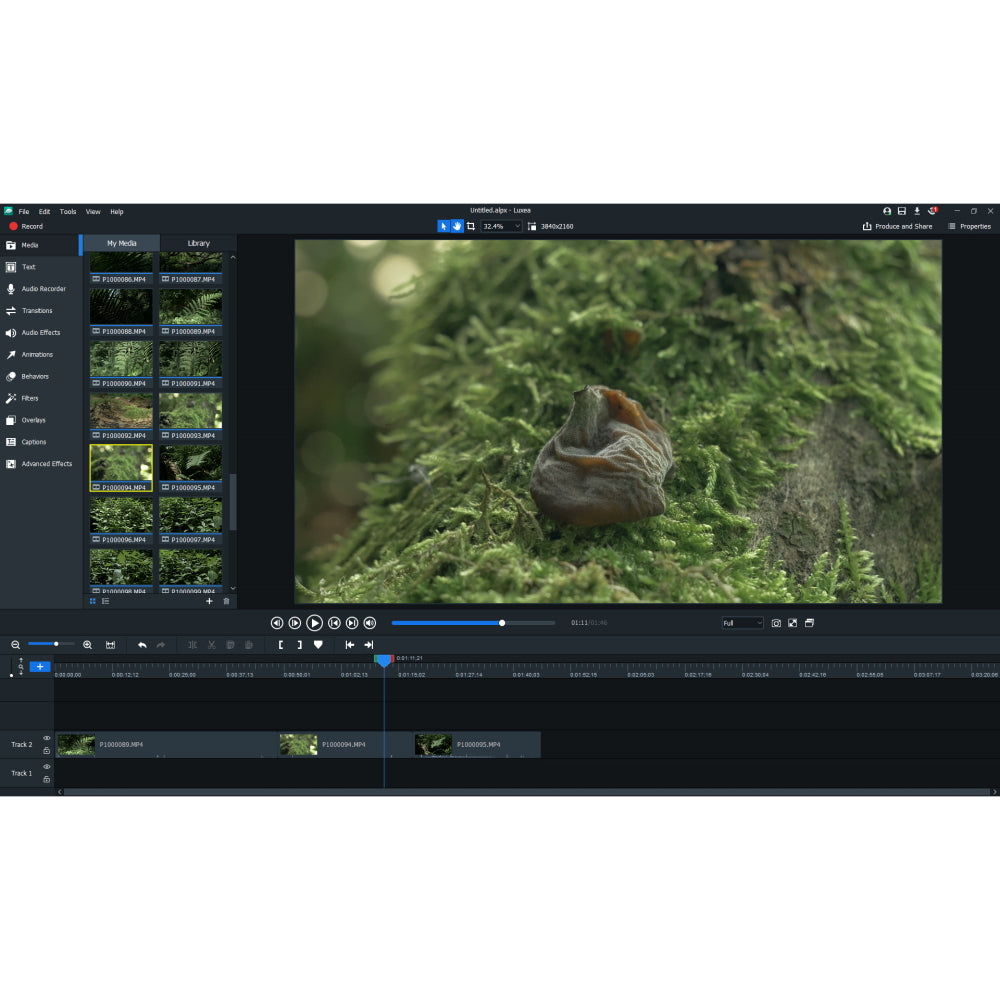Image resolution: width=1000 pixels, height=1000 pixels.
Task: Select the Crop tool above the preview
Action: tap(471, 226)
